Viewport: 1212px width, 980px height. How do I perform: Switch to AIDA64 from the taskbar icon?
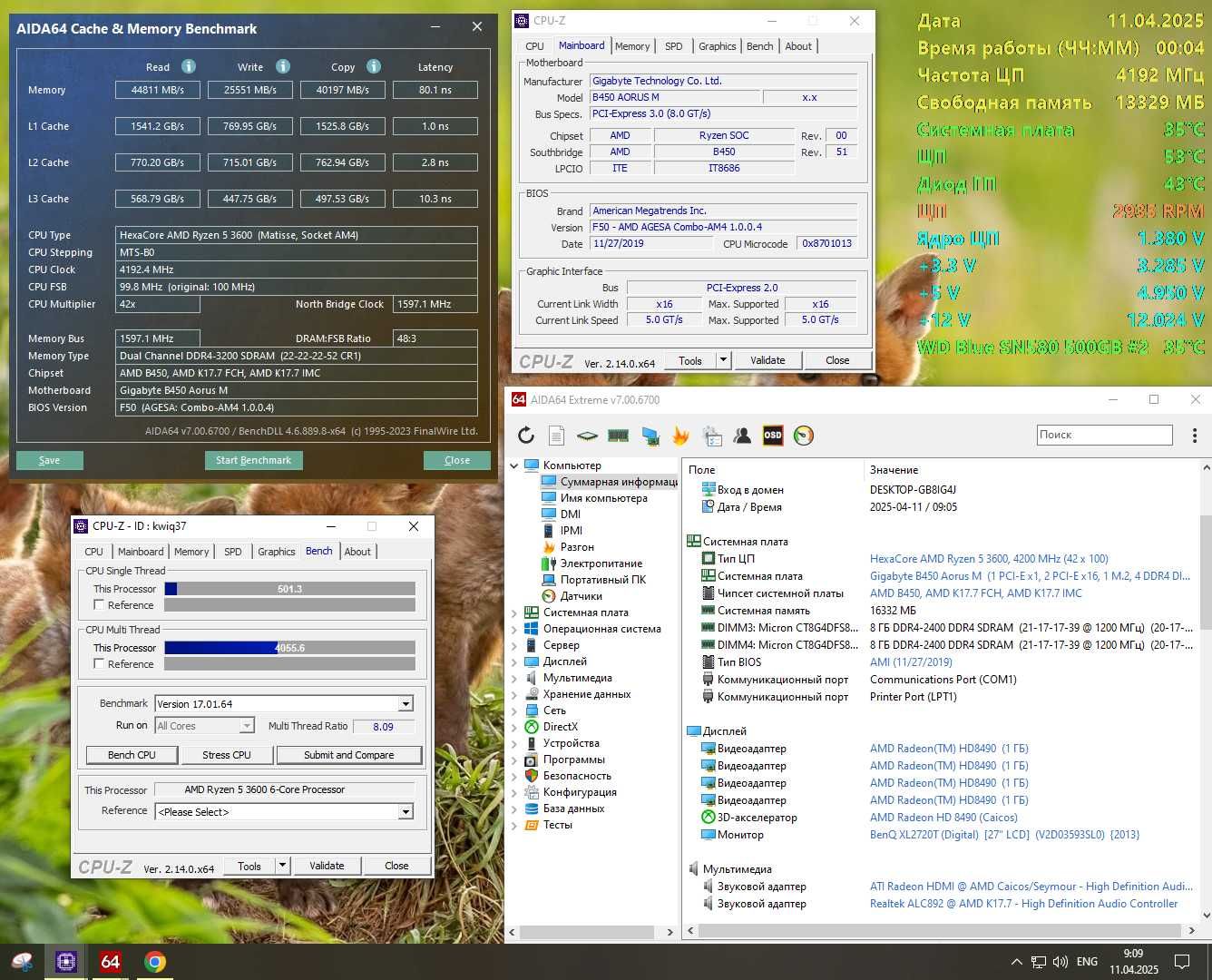coord(111,962)
